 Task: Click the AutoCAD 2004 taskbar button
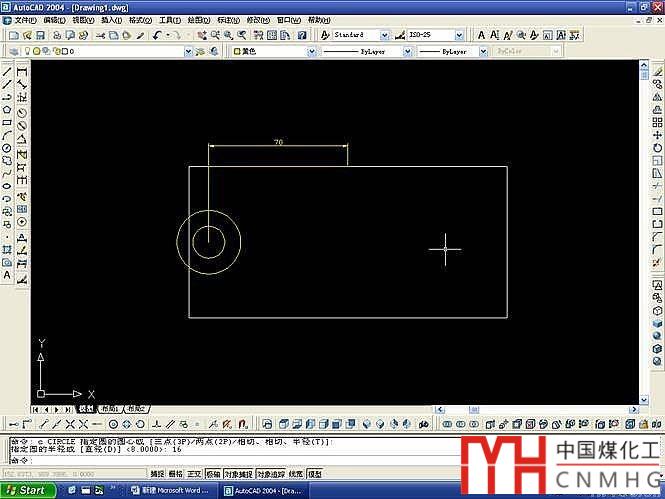pos(263,491)
